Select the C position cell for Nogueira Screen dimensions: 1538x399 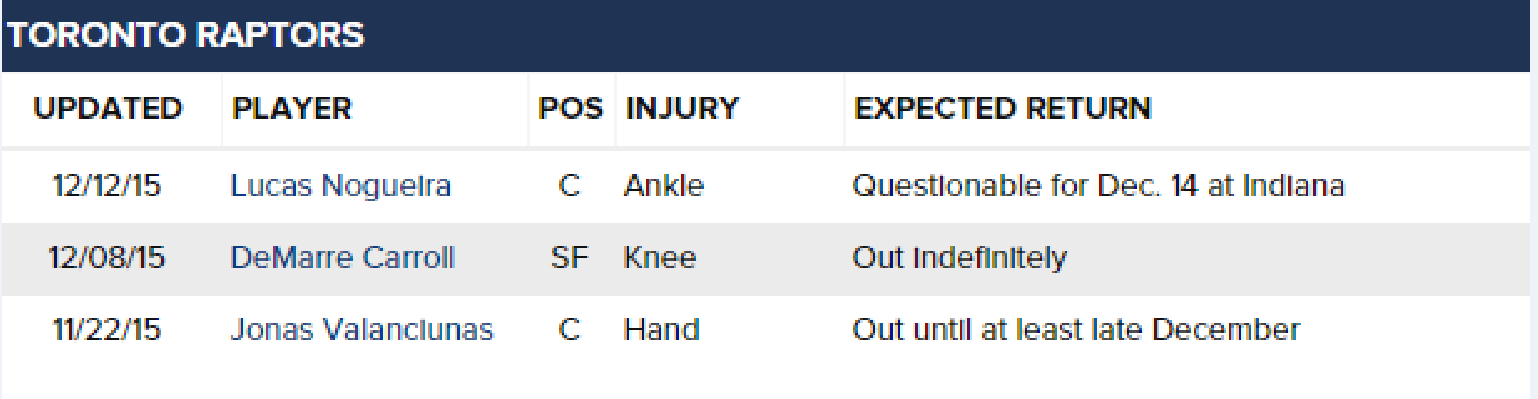pos(569,187)
